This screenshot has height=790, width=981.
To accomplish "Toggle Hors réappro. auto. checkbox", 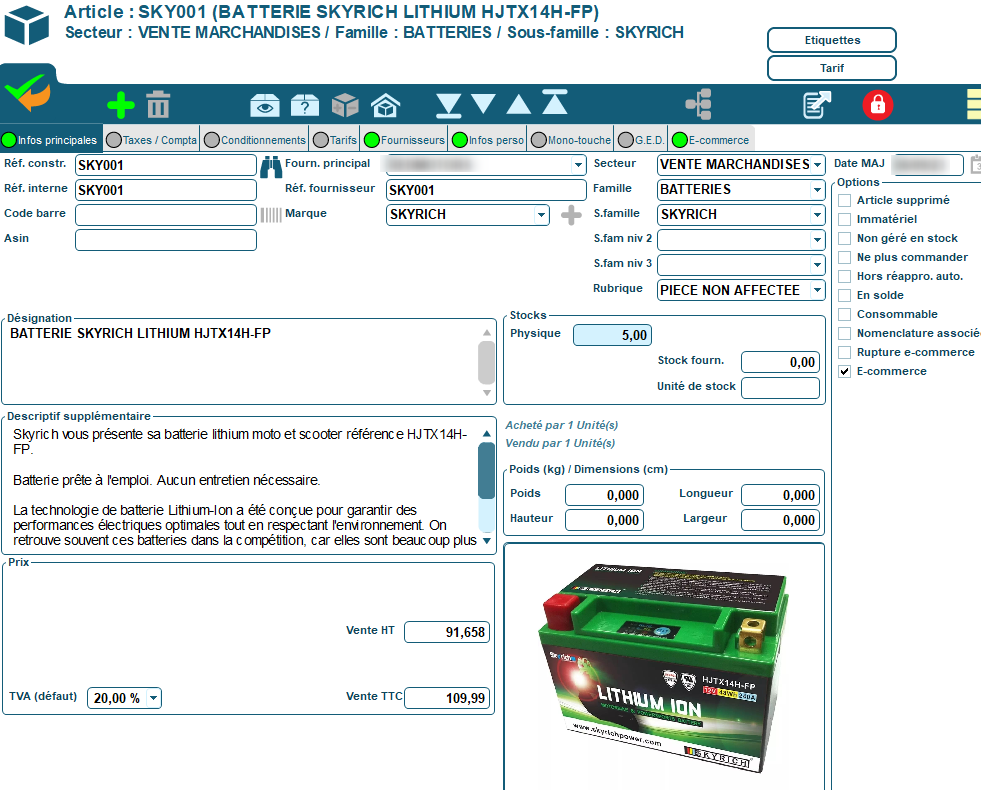I will pos(845,276).
